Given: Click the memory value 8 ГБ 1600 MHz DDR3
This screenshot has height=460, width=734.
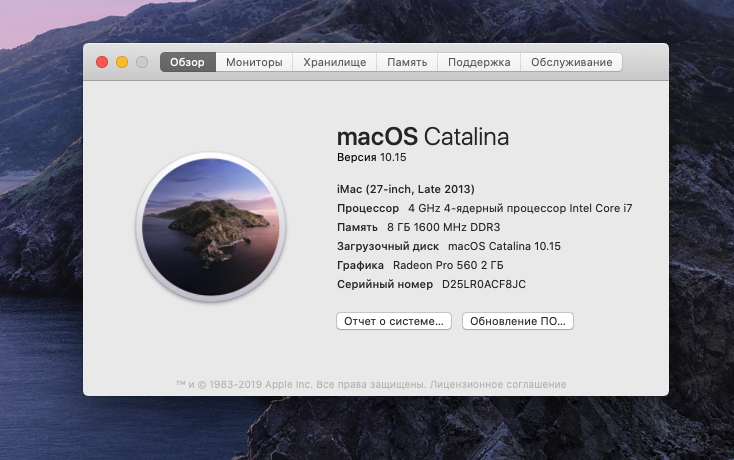Looking at the screenshot, I should click(x=443, y=227).
